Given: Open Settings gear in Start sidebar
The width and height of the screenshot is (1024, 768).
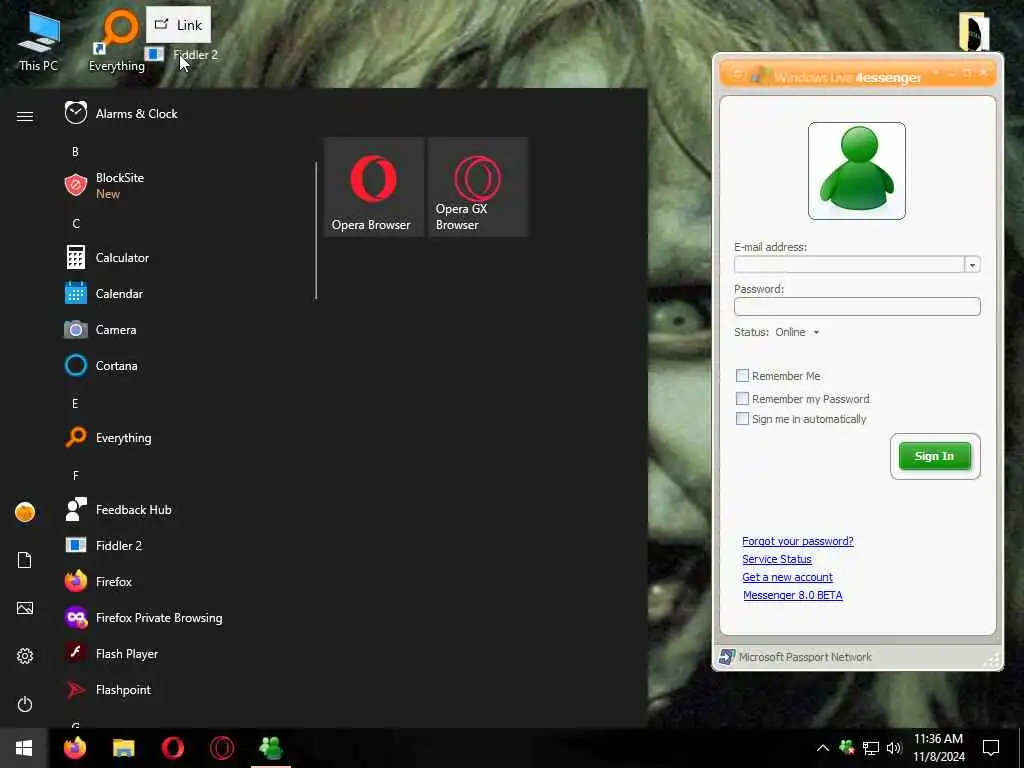Looking at the screenshot, I should [x=25, y=656].
